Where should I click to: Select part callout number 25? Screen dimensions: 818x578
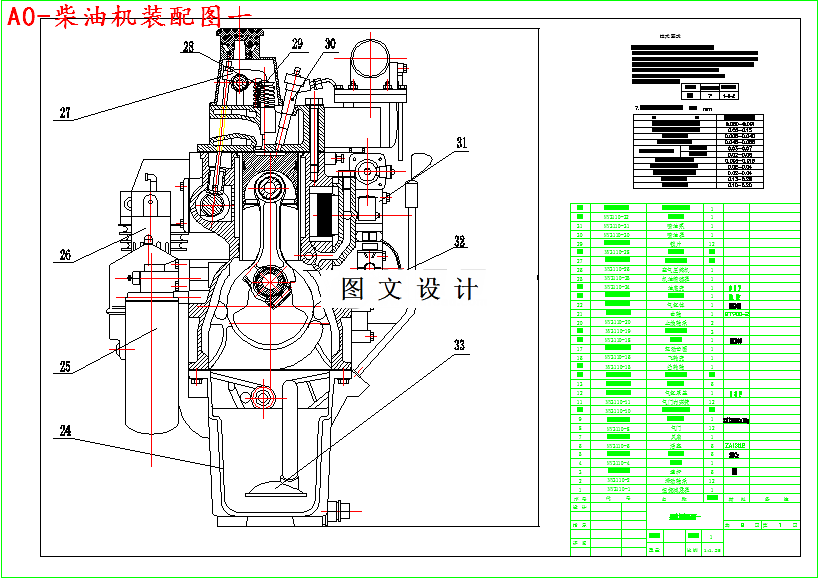pyautogui.click(x=65, y=367)
